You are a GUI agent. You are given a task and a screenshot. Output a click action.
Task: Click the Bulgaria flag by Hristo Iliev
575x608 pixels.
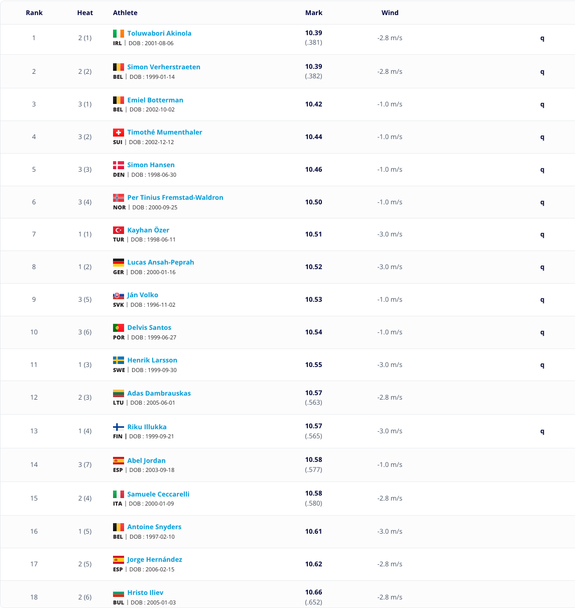tap(118, 593)
